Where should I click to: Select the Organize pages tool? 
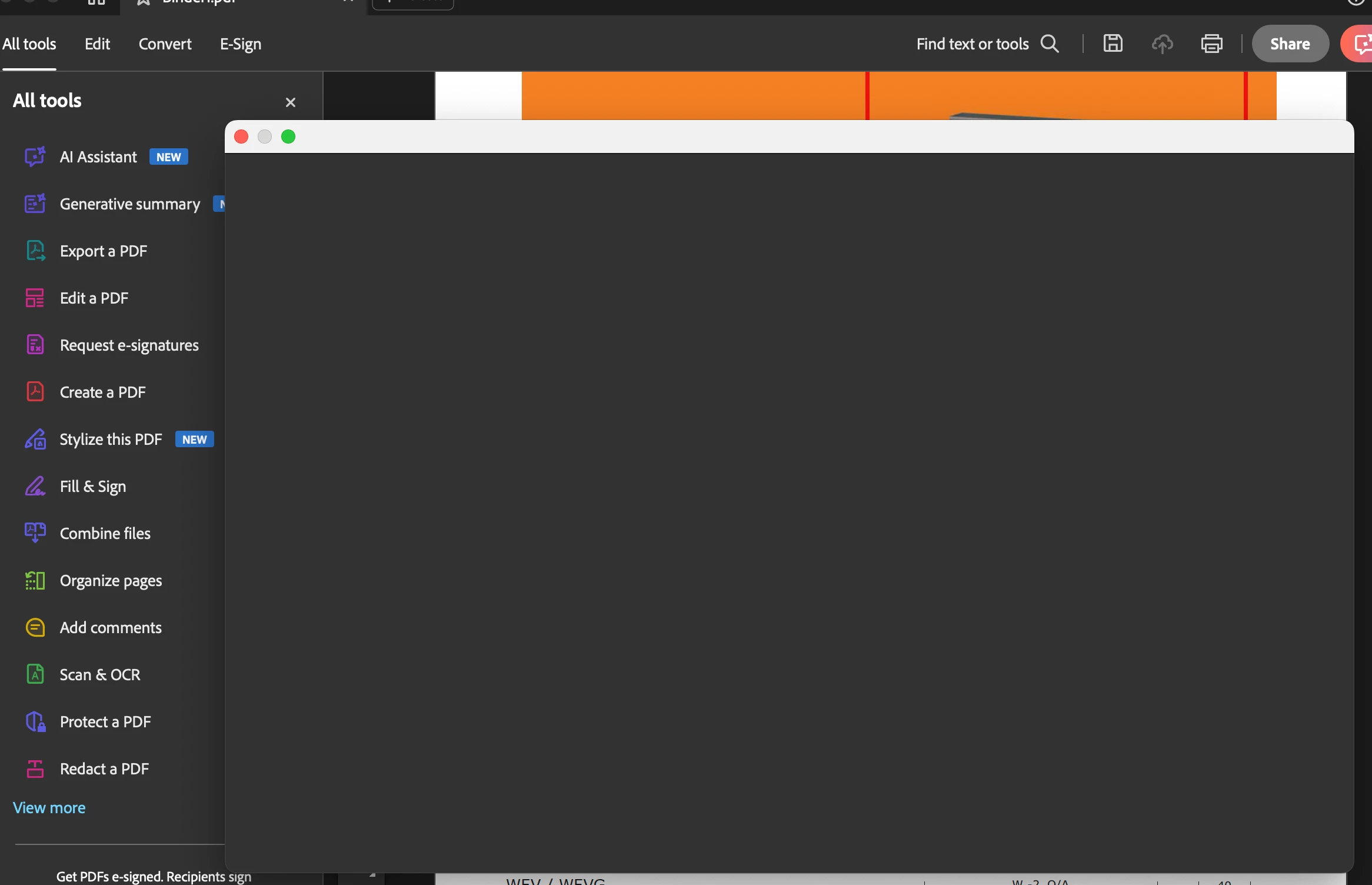point(111,581)
